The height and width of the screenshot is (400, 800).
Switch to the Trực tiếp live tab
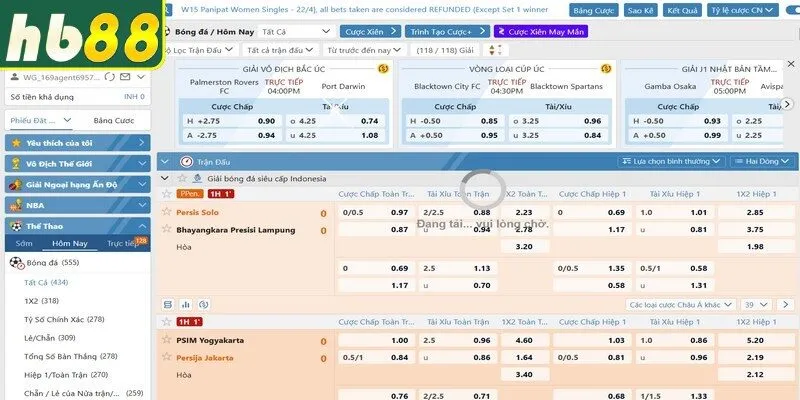[x=122, y=243]
